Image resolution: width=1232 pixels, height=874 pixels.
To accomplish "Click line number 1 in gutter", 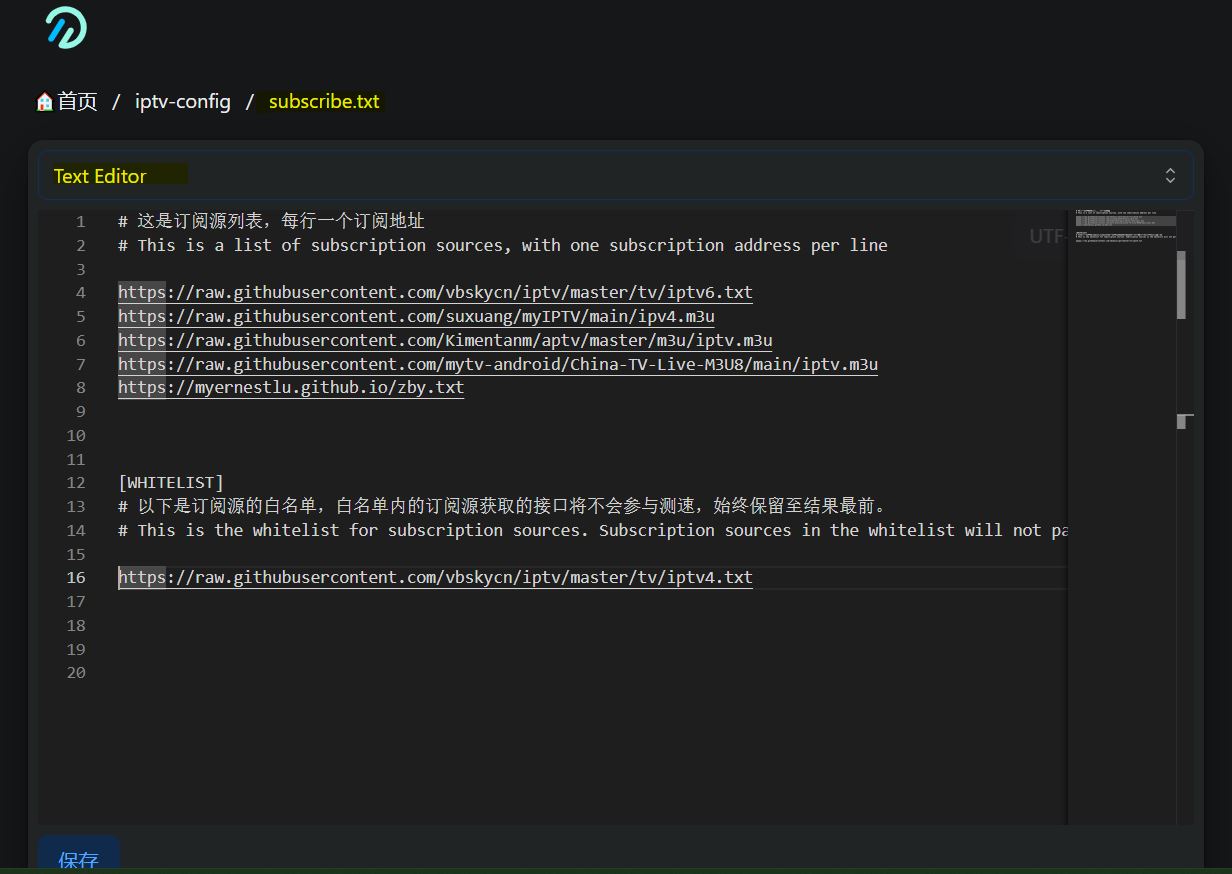I will coord(80,222).
